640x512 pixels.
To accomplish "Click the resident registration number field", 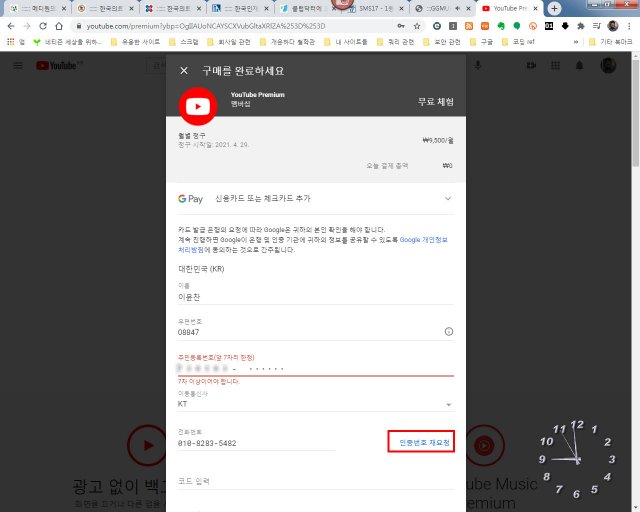I will [x=316, y=369].
